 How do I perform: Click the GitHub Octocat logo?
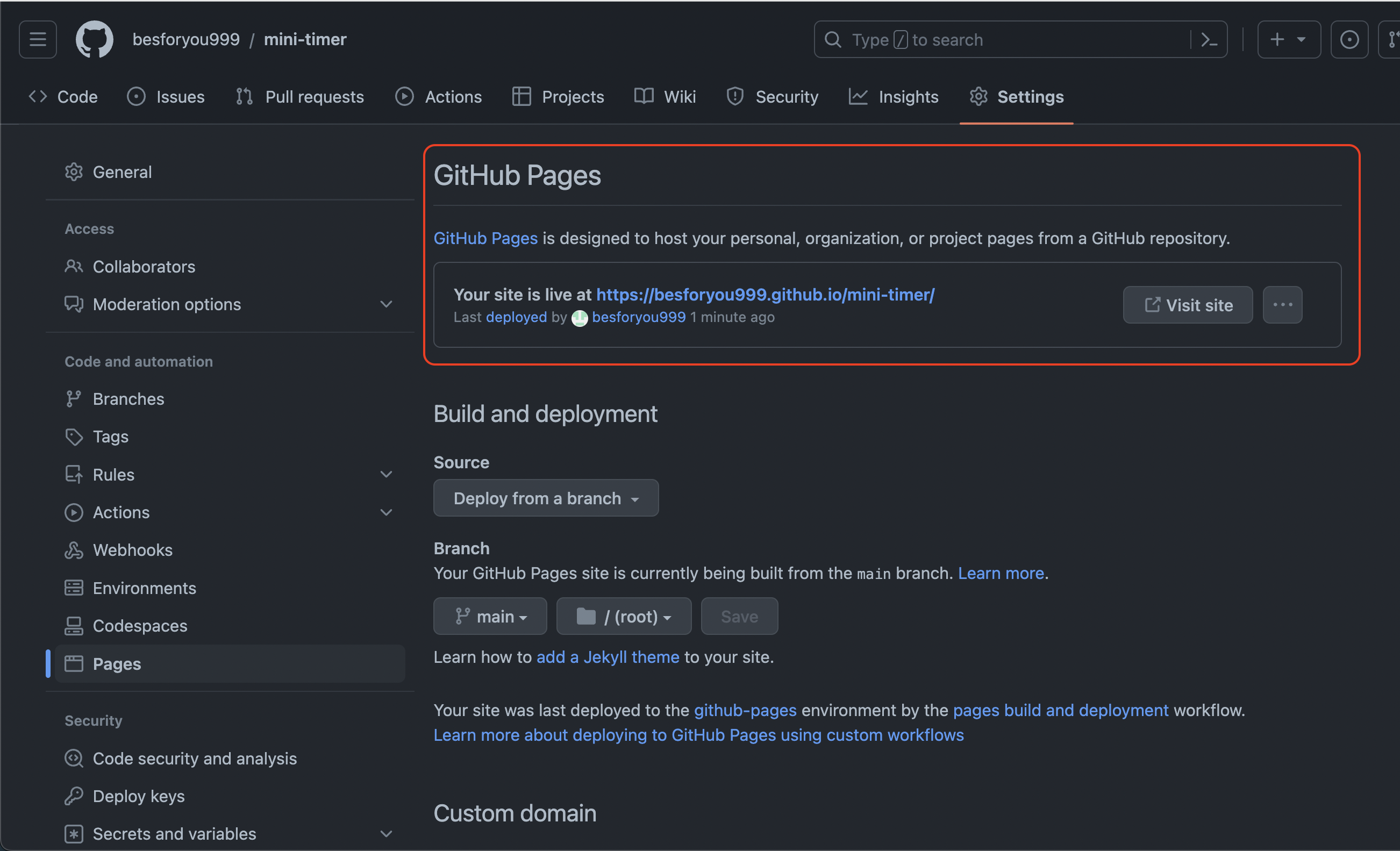94,39
